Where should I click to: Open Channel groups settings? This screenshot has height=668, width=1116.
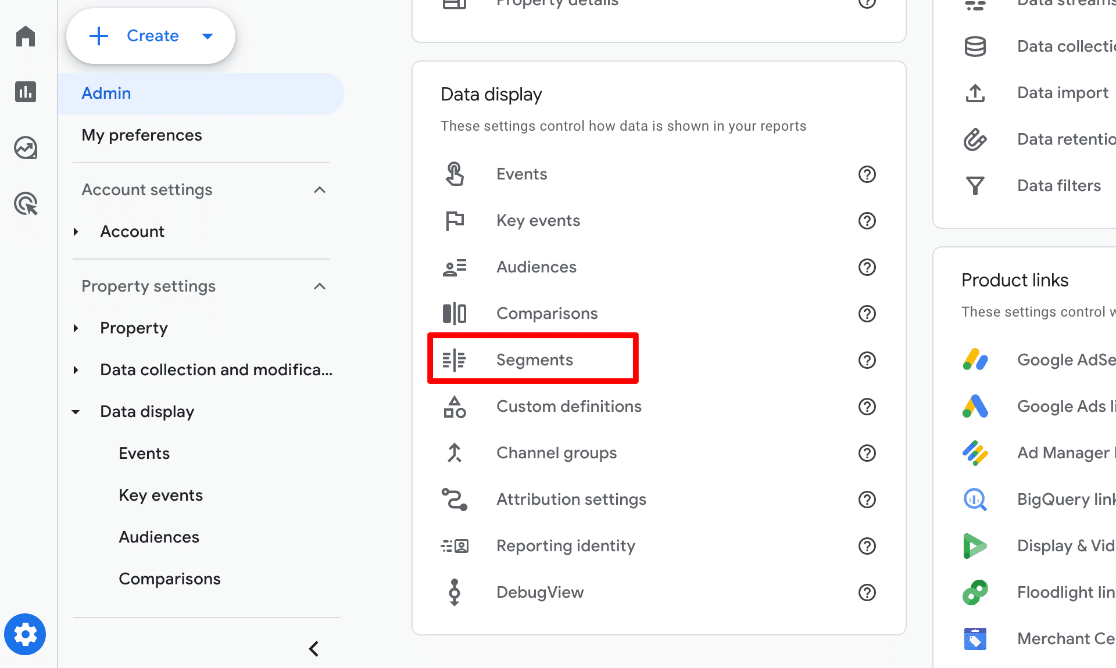(x=556, y=452)
